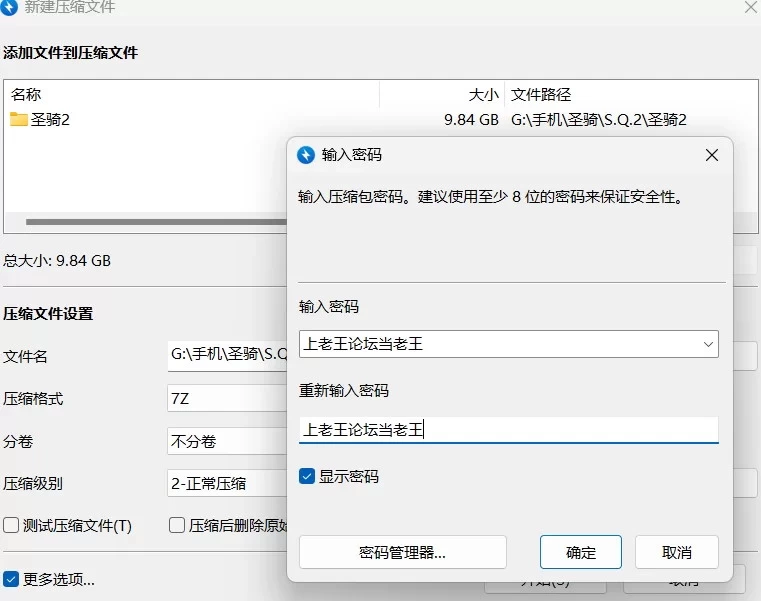Open the 密码管理器 button

403,552
